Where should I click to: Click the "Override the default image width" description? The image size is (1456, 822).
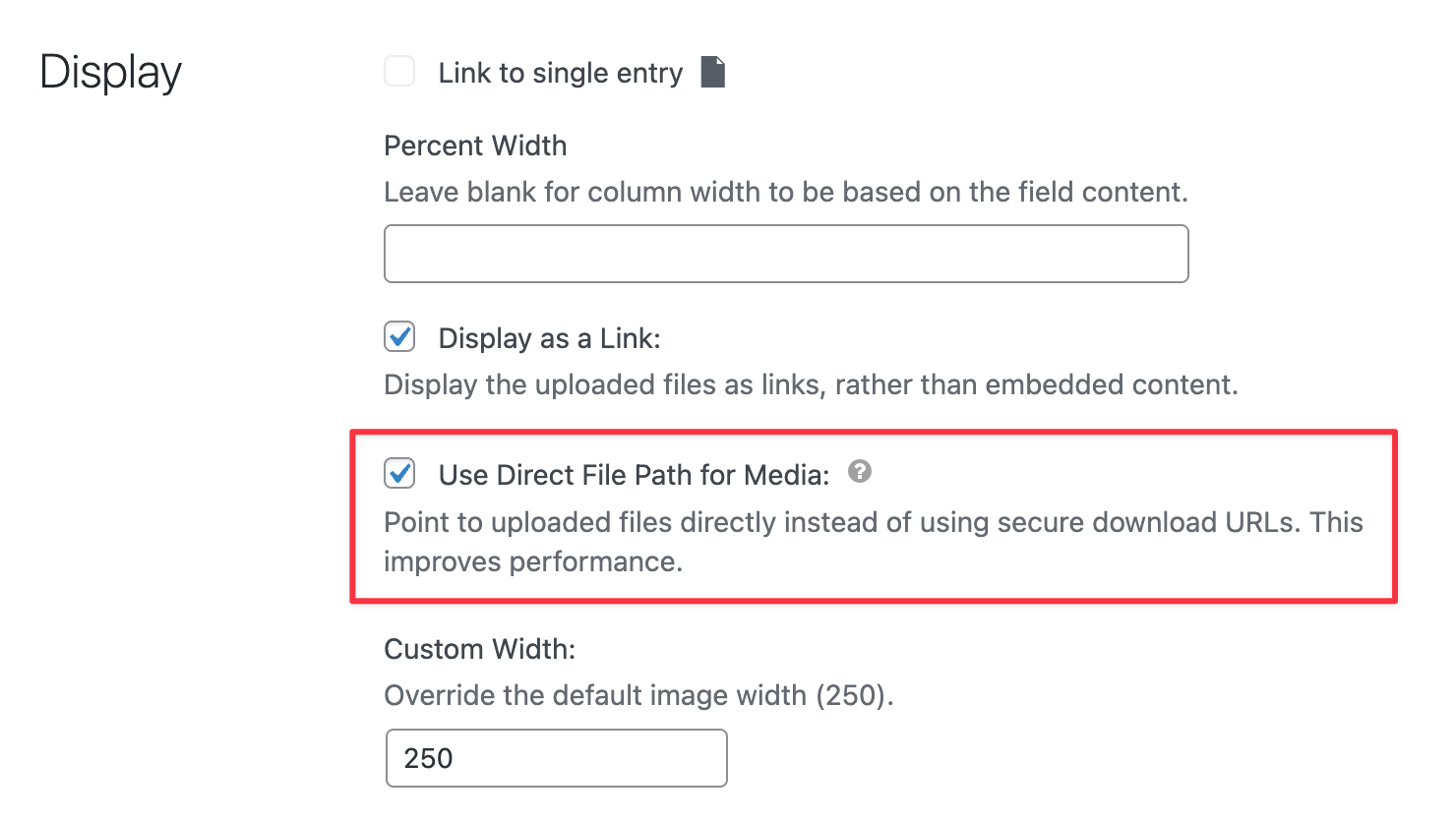point(637,695)
